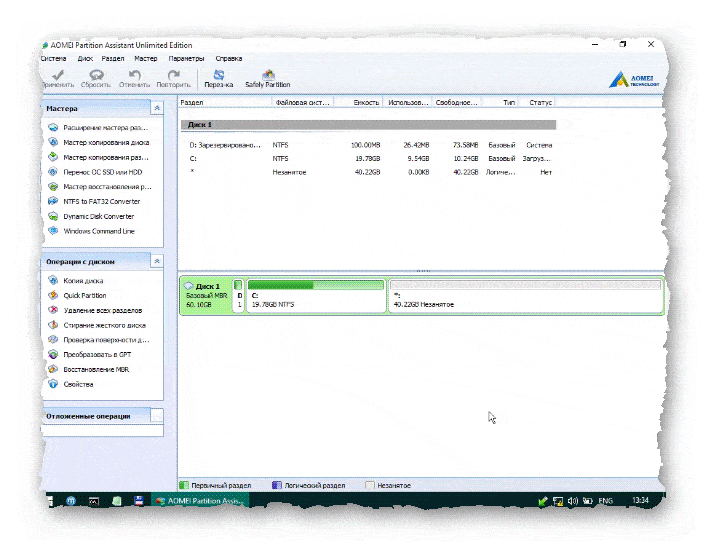Image resolution: width=704 pixels, height=544 pixels.
Task: Click the Удаление всех разделов icon
Action: pyautogui.click(x=53, y=310)
